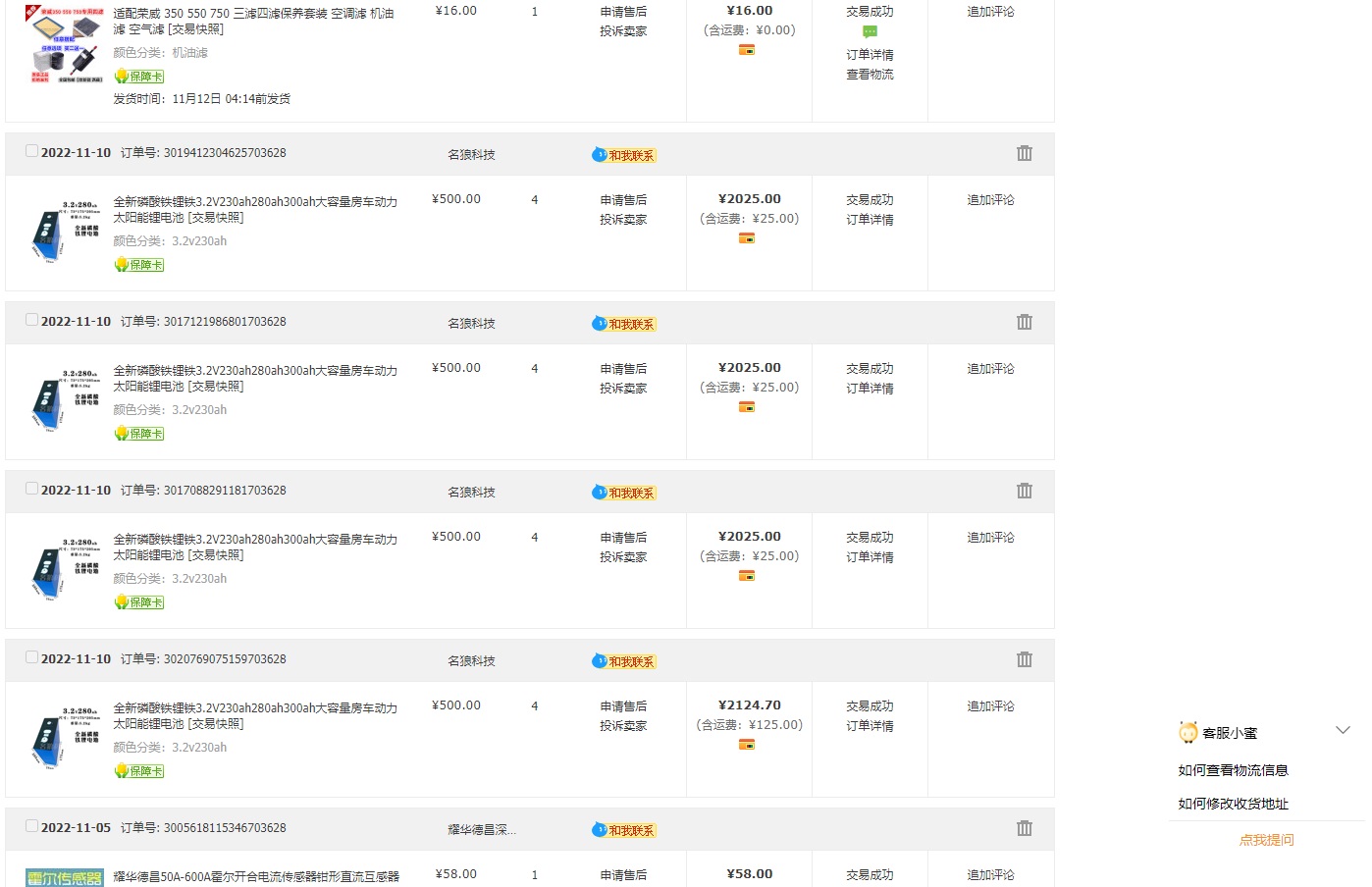Click 点我提问 link

coord(1266,840)
